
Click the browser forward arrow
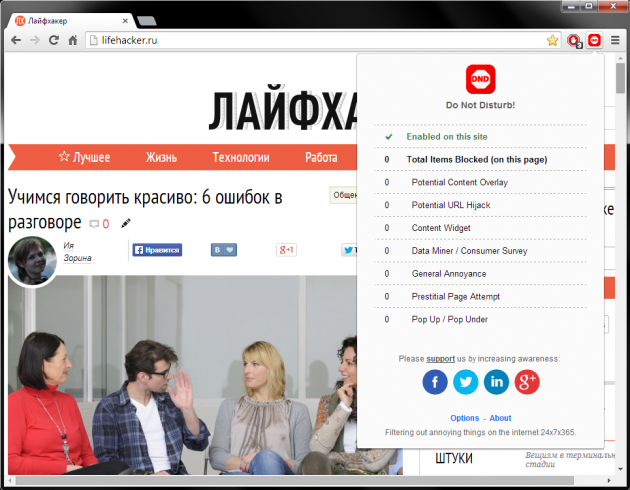35,40
